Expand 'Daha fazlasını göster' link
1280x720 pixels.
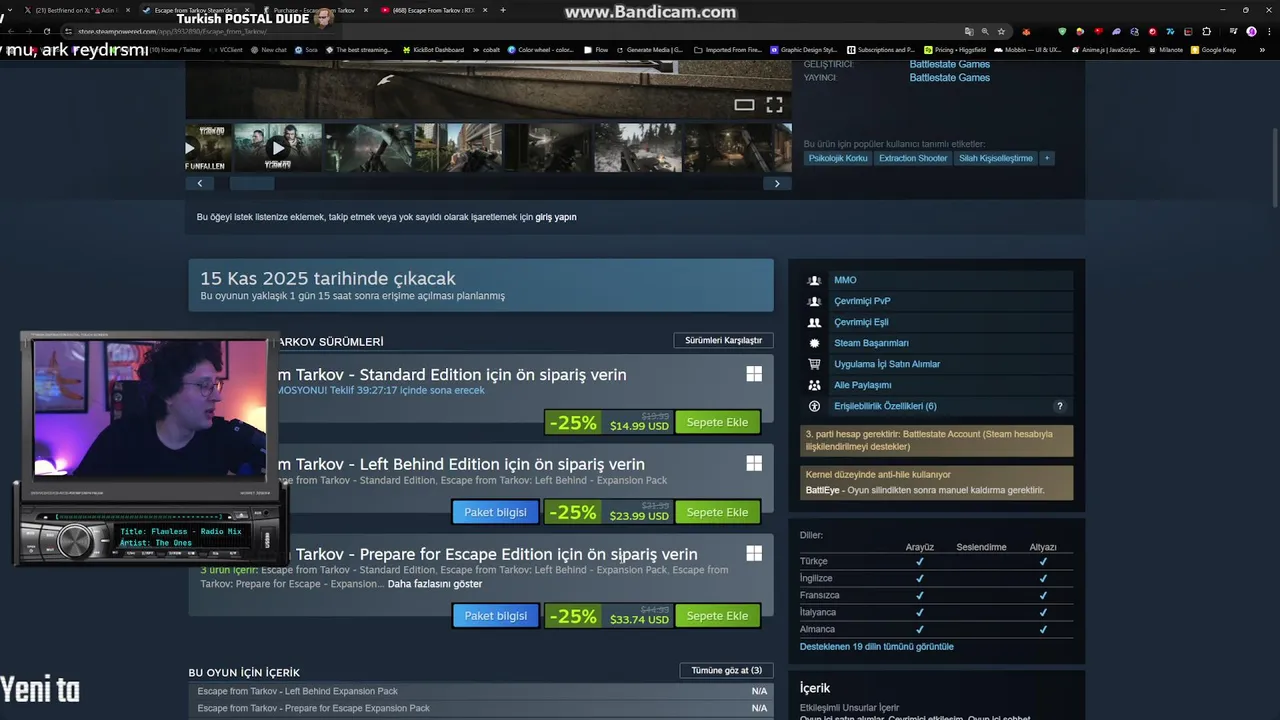coord(434,584)
